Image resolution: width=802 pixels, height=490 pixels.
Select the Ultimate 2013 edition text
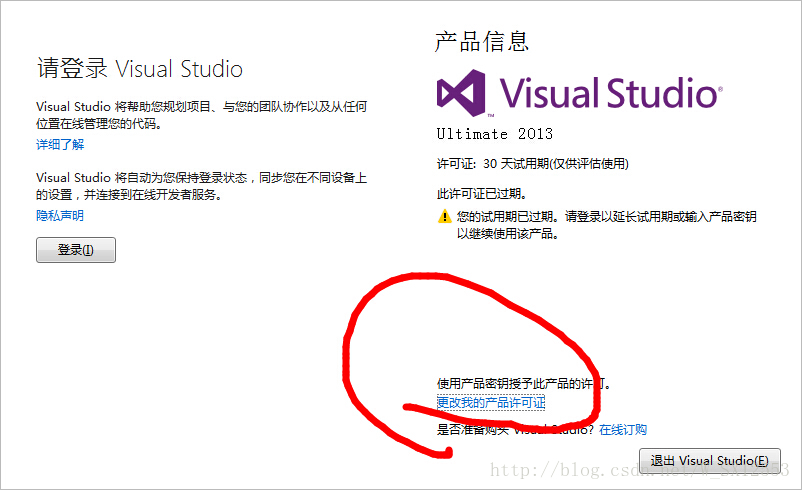pos(495,134)
